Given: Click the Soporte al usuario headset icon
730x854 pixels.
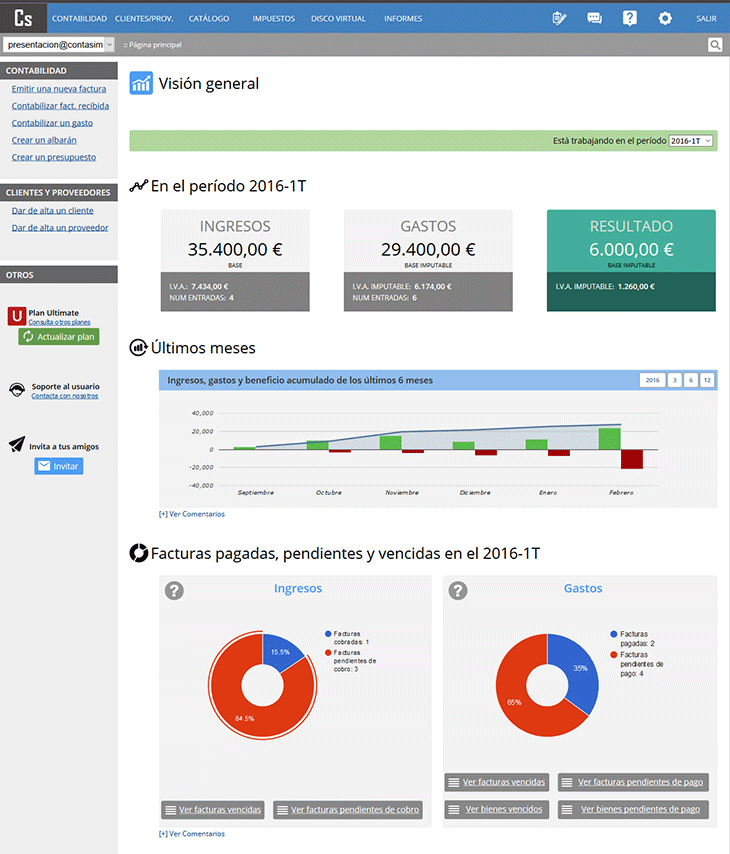Looking at the screenshot, I should pos(17,390).
